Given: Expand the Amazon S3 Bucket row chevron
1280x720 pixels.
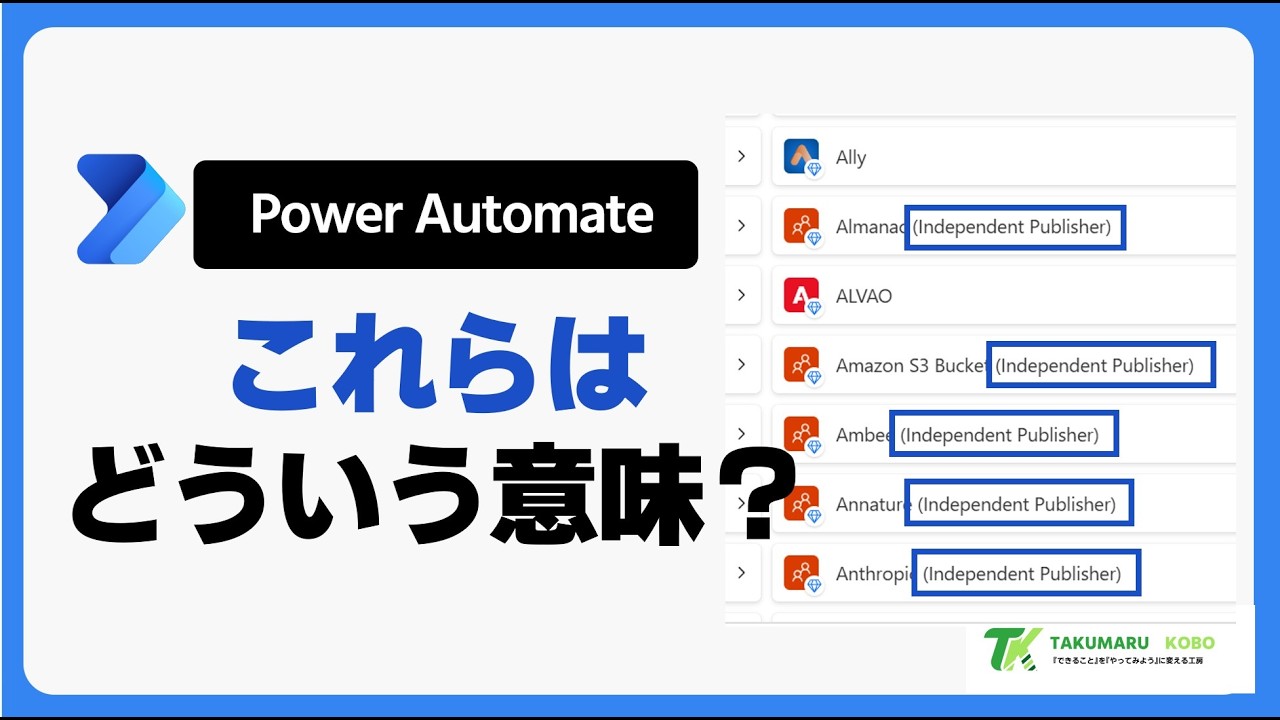Looking at the screenshot, I should coord(741,365).
